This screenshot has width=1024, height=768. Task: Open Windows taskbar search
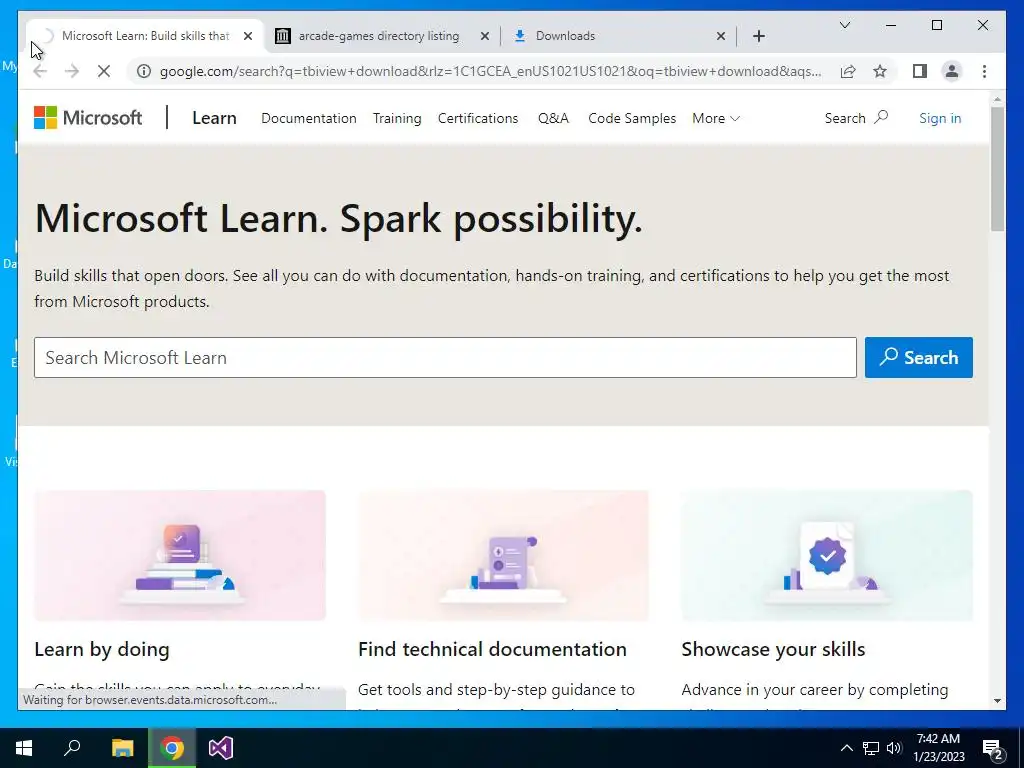(72, 748)
